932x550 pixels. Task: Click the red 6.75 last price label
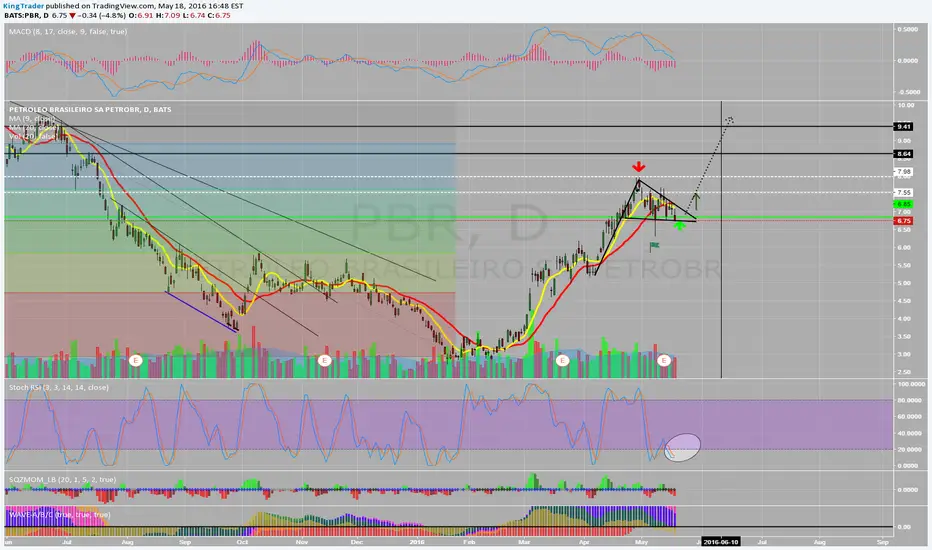[903, 221]
